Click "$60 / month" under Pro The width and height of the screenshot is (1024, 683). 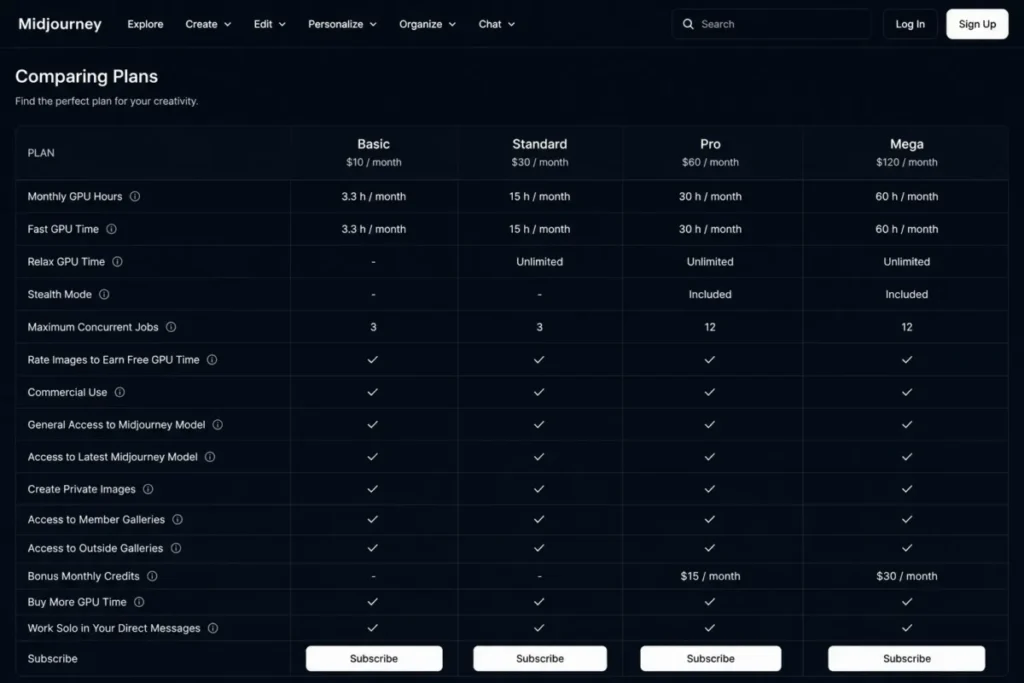711,163
